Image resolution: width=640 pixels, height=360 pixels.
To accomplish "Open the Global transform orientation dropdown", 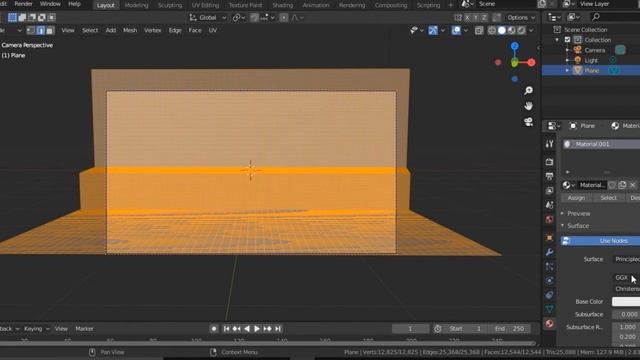I will 208,18.
